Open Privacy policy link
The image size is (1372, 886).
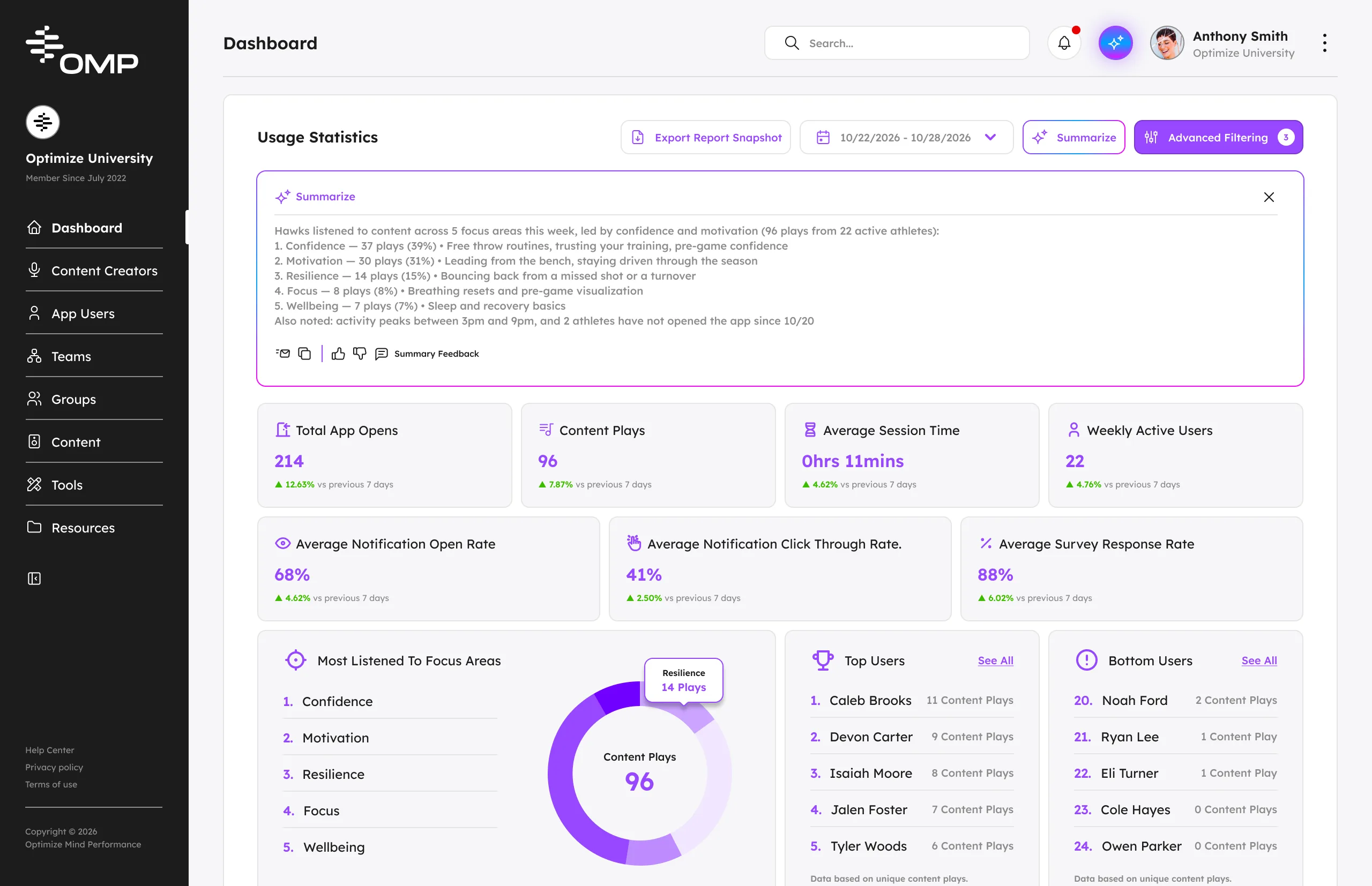tap(54, 767)
